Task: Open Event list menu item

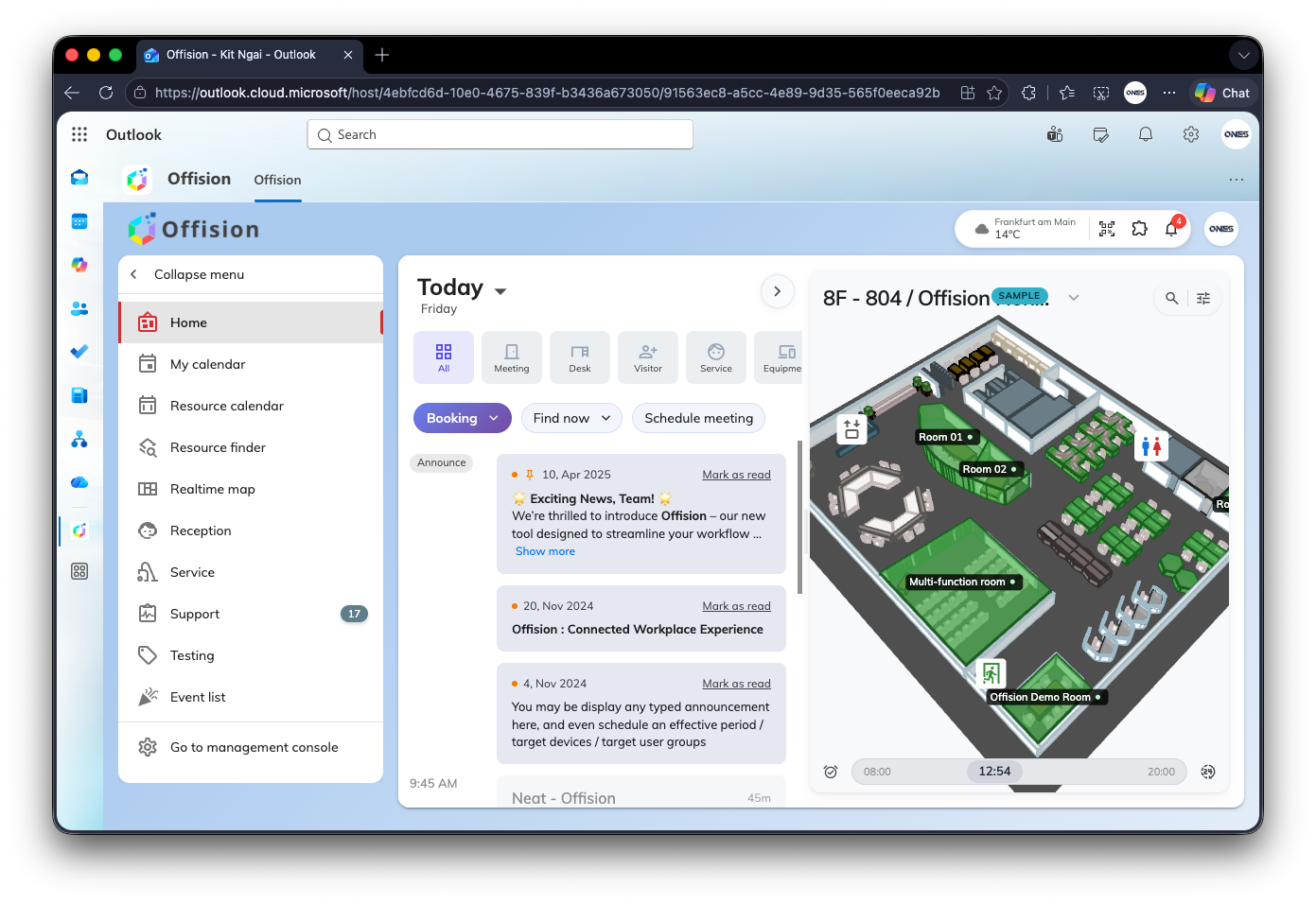Action: click(x=251, y=697)
